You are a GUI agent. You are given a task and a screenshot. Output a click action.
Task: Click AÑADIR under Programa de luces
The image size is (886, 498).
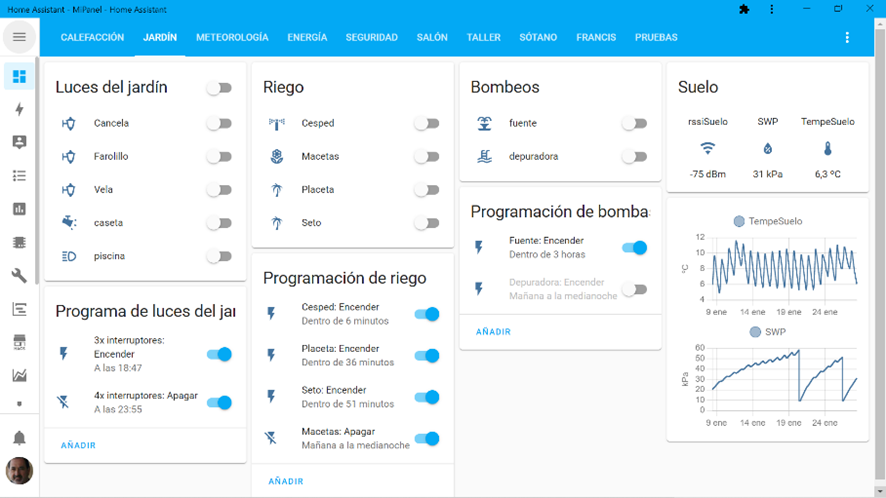coord(78,445)
